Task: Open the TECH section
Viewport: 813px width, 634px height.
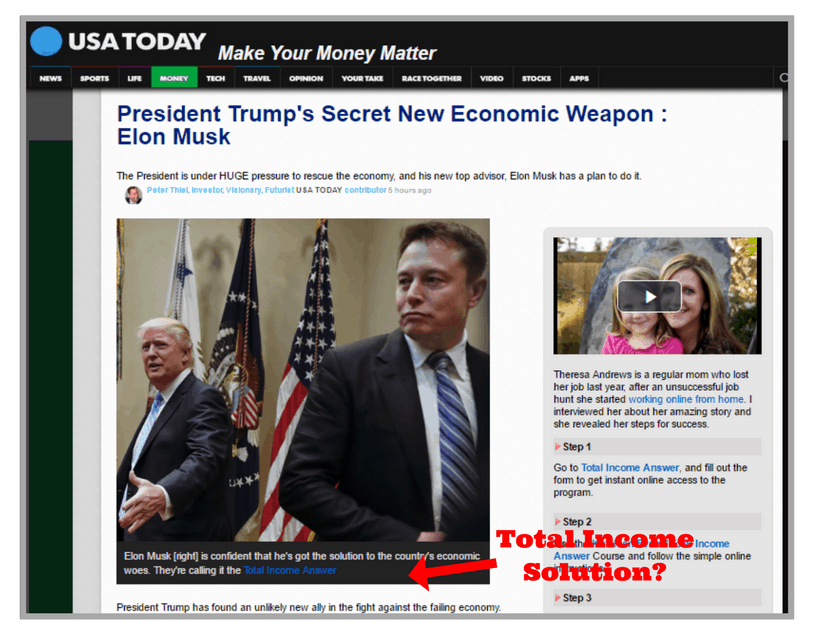Action: [216, 78]
